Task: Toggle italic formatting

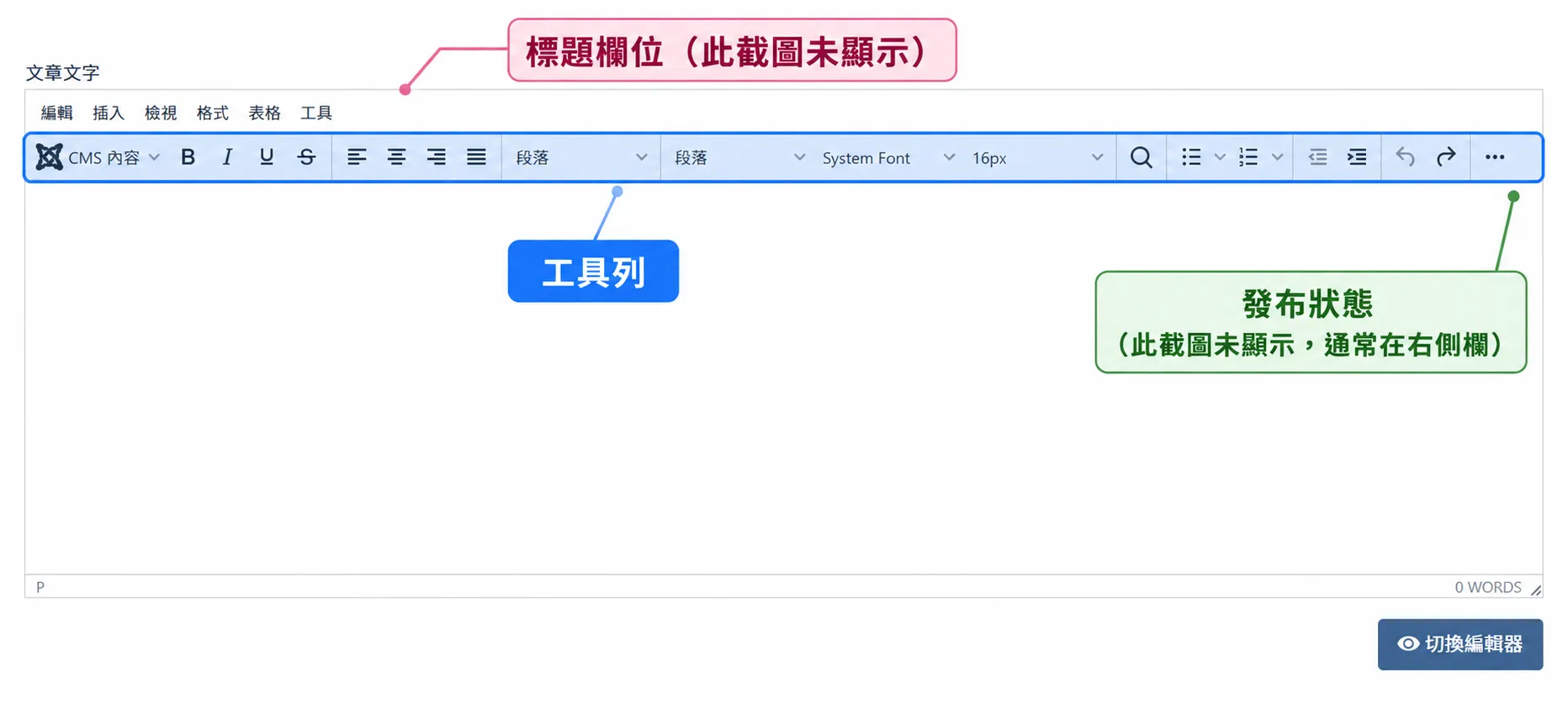Action: click(227, 157)
